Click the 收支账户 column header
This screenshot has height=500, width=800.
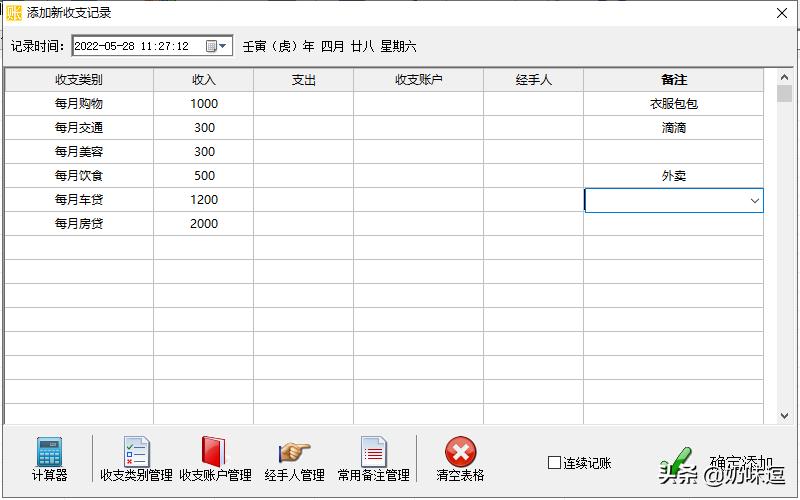coord(418,80)
